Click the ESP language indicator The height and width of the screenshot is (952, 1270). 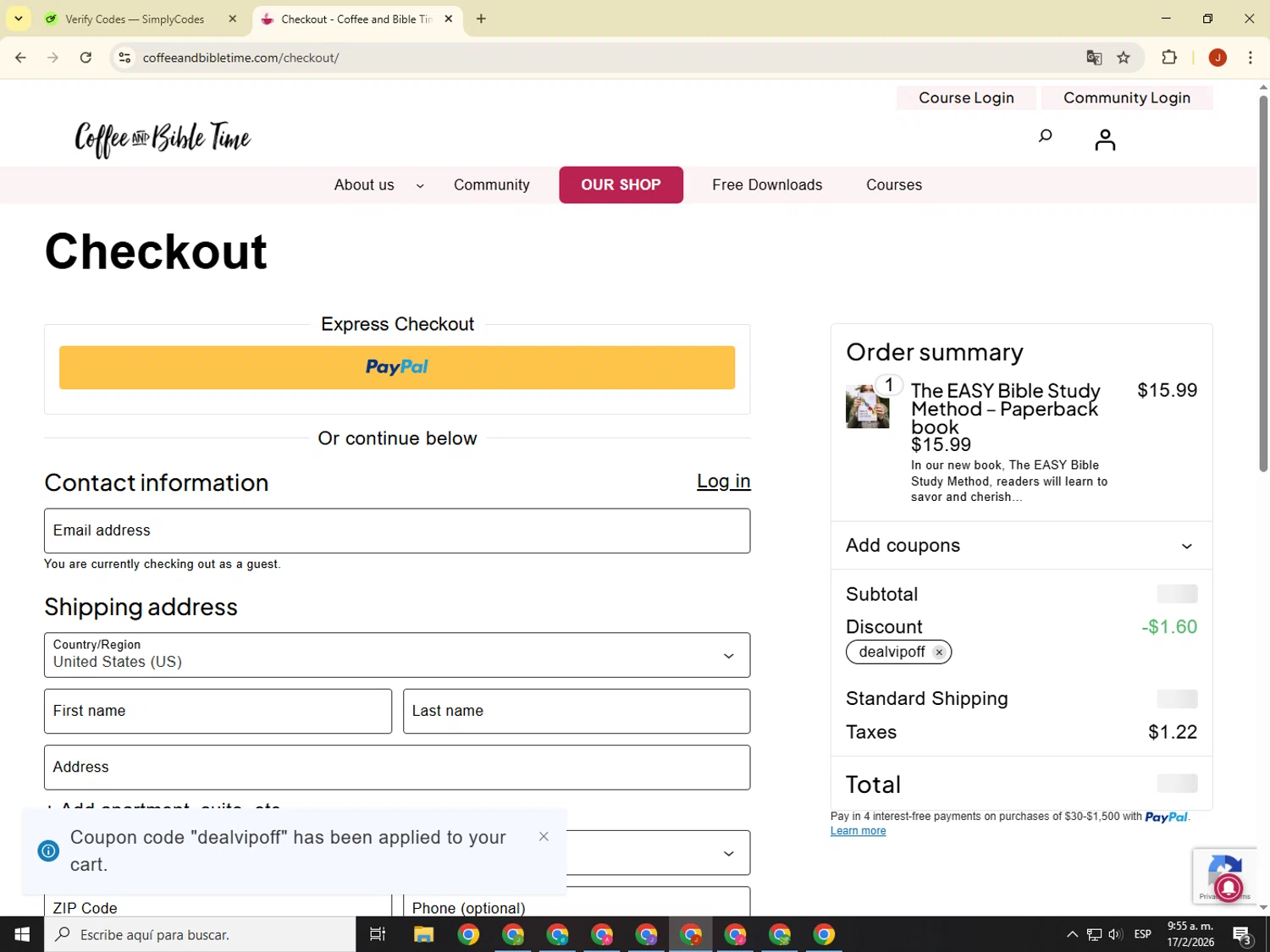(x=1143, y=934)
